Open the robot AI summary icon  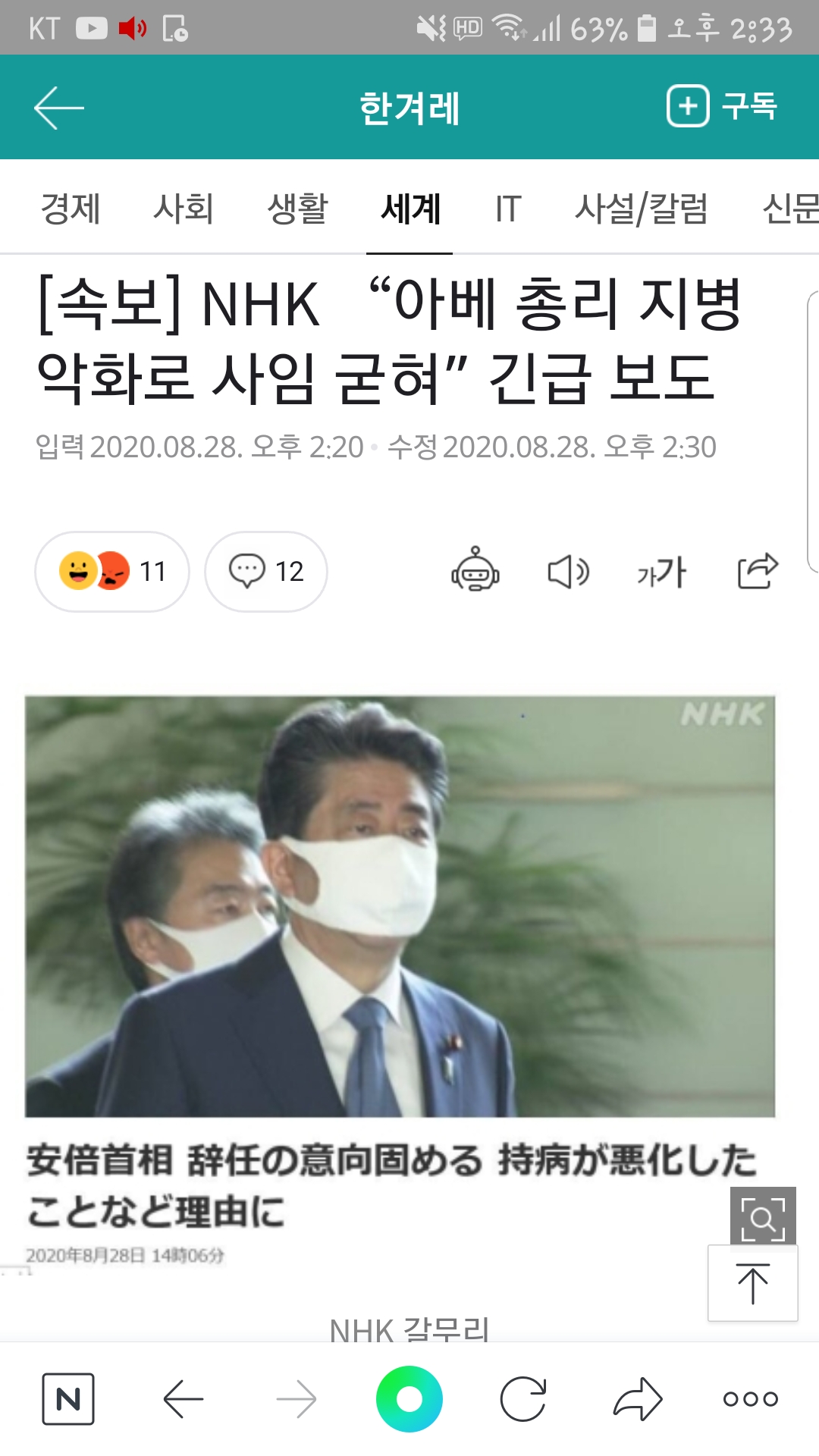coord(475,570)
